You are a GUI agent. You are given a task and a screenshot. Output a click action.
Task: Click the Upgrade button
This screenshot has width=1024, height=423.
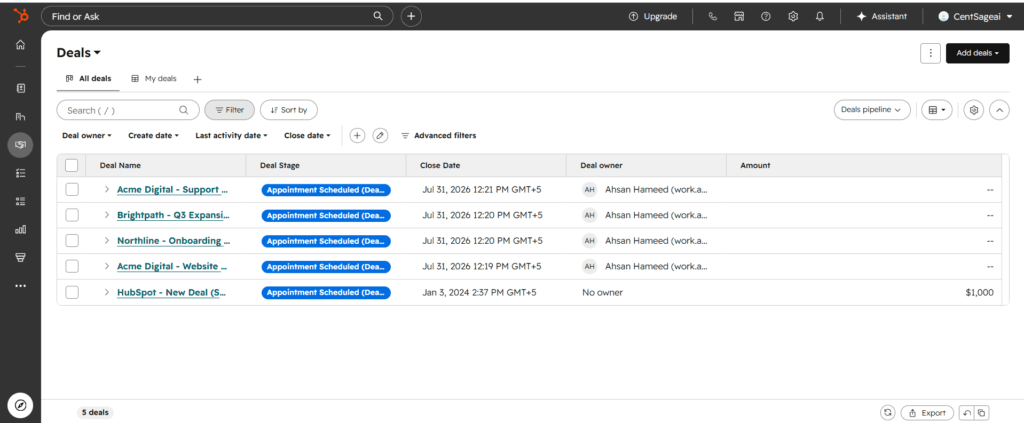[653, 17]
